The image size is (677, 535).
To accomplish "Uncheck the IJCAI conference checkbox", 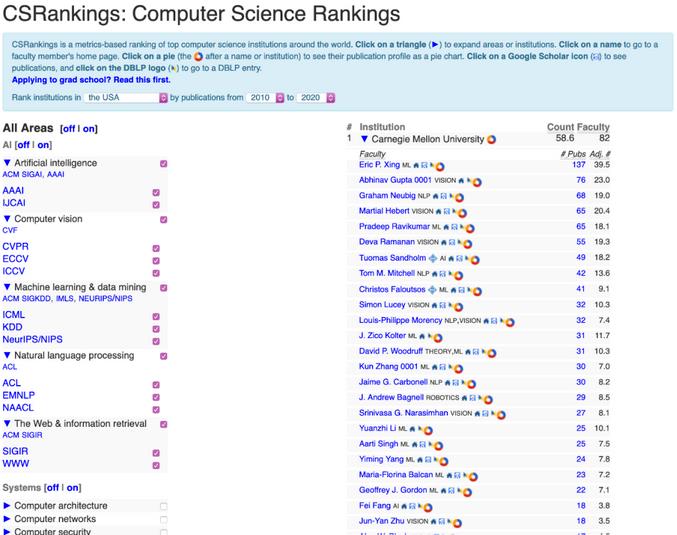I will 156,205.
